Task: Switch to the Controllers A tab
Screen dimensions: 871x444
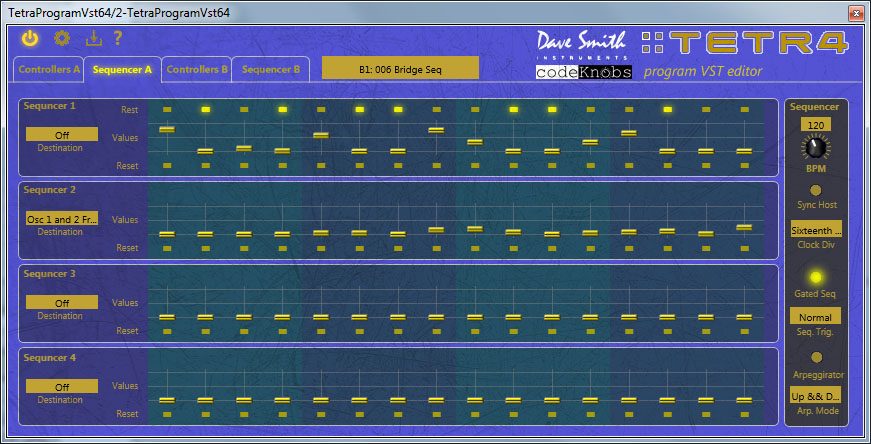Action: 49,69
